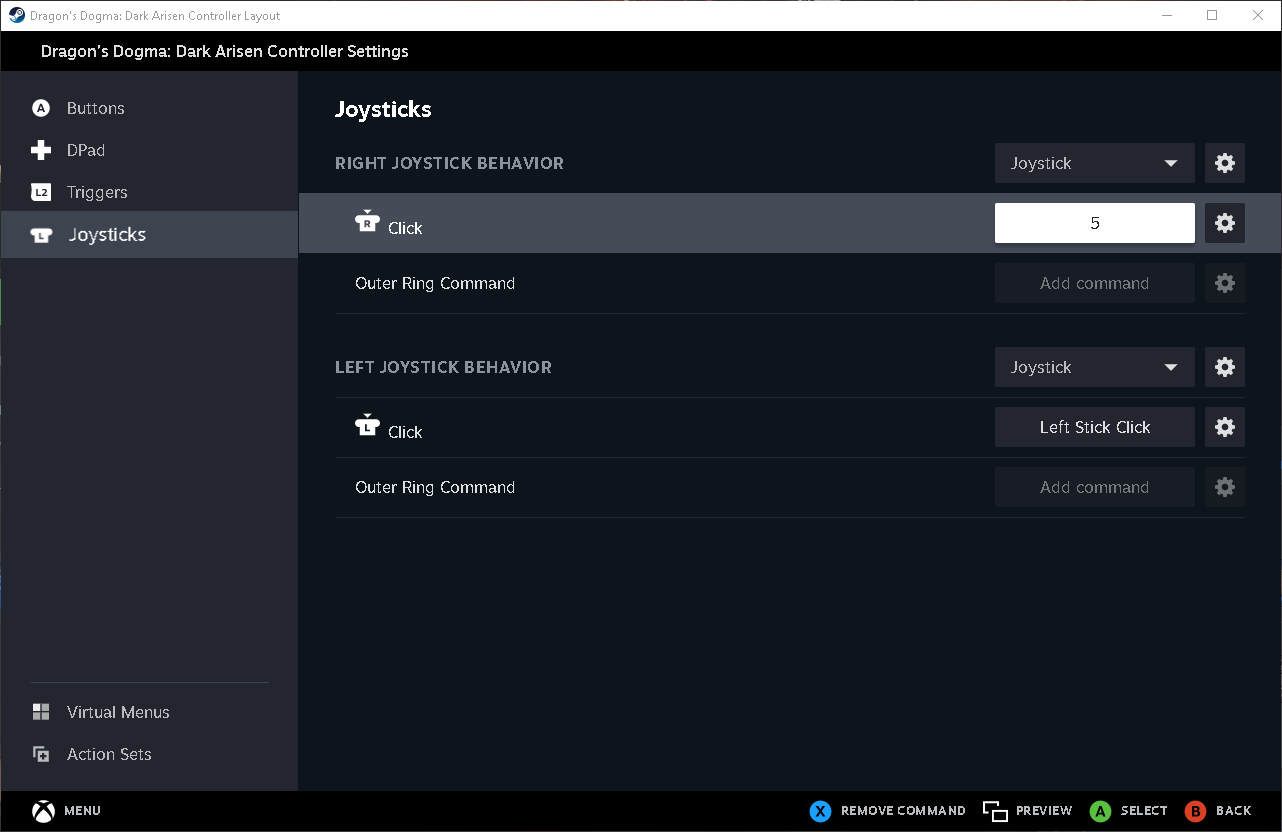Viewport: 1282px width, 832px height.
Task: Click the 'Joysticks' page heading
Action: (x=383, y=109)
